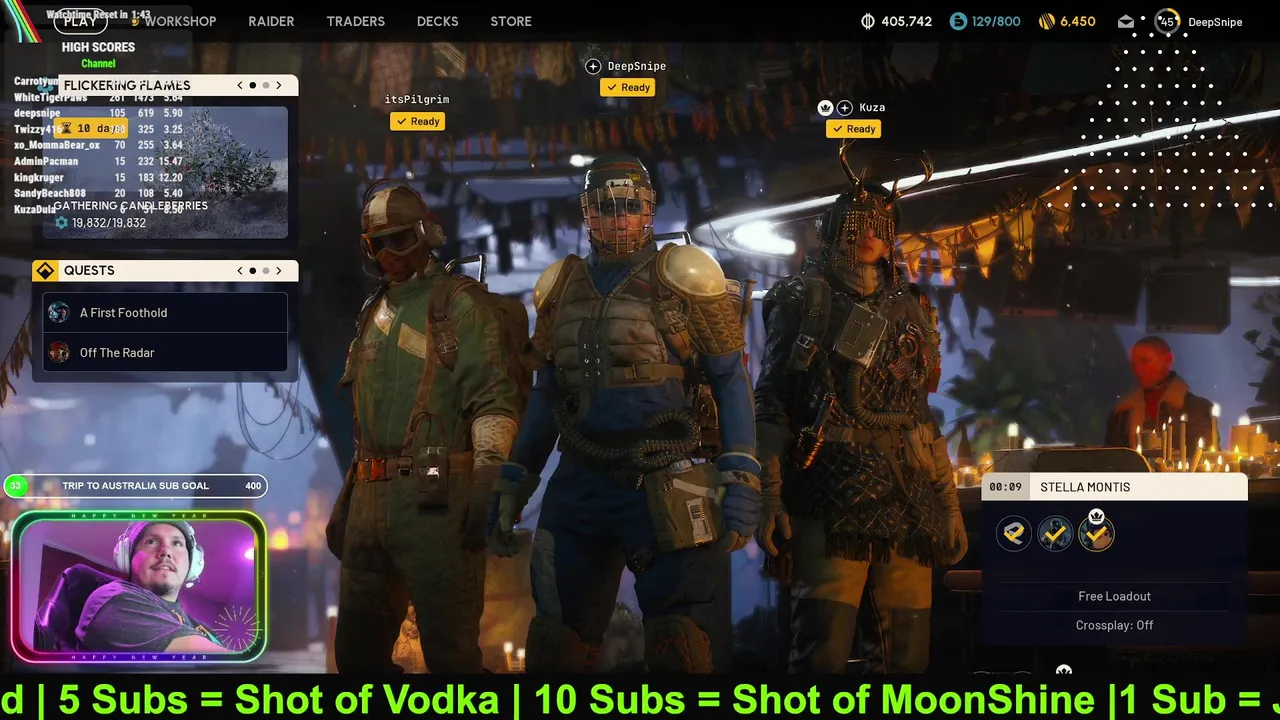Go to previous Quests page
This screenshot has width=1280, height=720.
(240, 270)
